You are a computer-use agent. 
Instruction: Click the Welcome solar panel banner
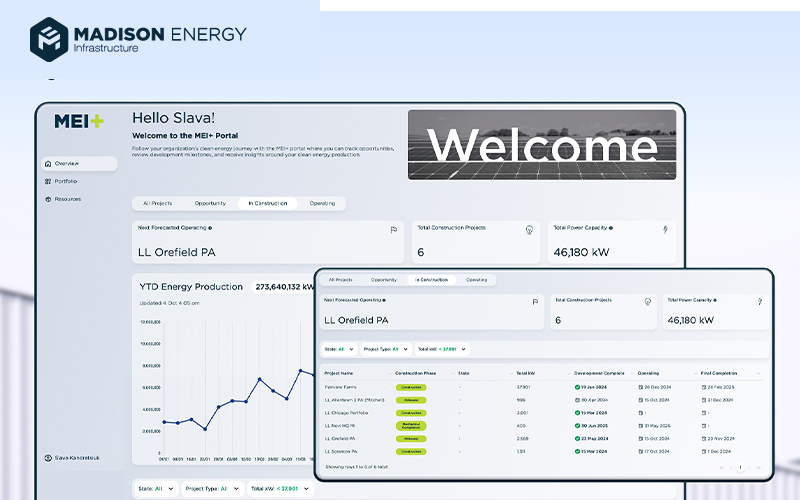click(x=542, y=145)
